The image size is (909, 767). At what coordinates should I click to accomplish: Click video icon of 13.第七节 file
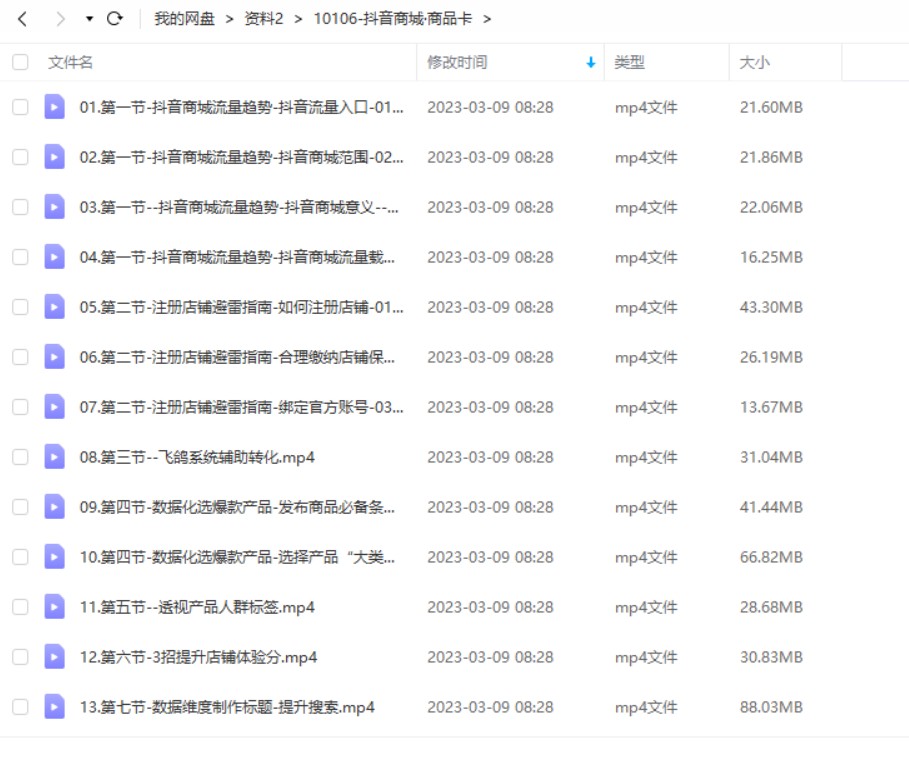tap(54, 706)
